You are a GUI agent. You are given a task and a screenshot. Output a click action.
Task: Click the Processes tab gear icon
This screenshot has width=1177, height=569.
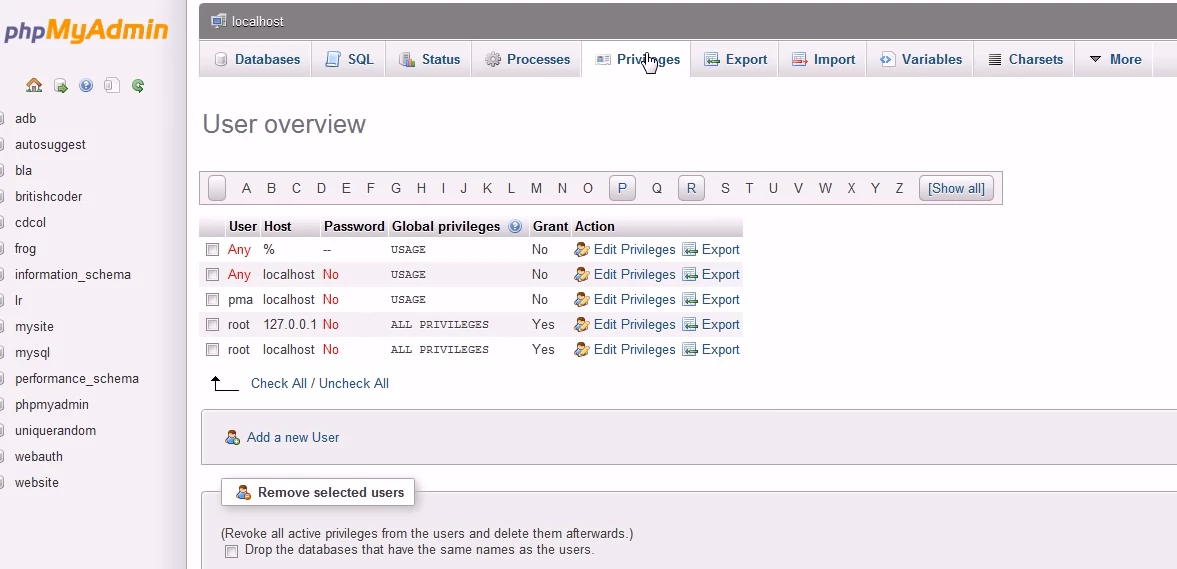(492, 59)
